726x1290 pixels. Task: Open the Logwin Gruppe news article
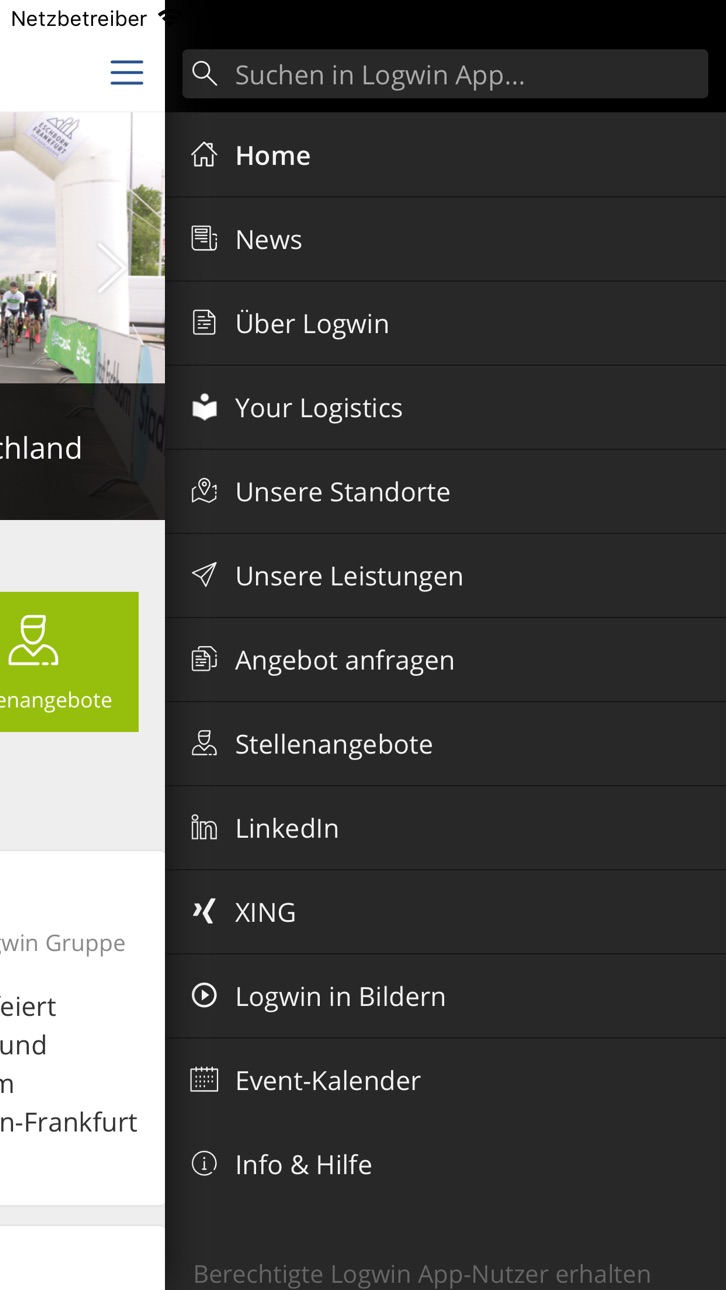pos(82,1028)
